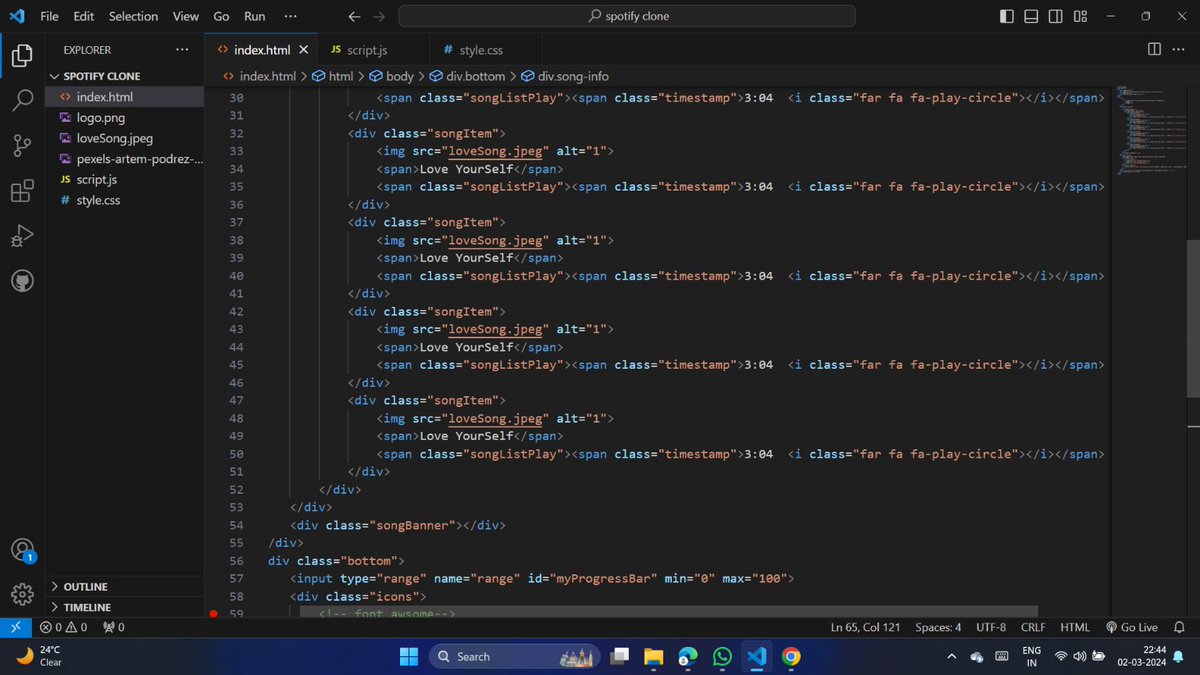Go forward with the right arrow
Viewport: 1200px width, 675px height.
[x=378, y=16]
